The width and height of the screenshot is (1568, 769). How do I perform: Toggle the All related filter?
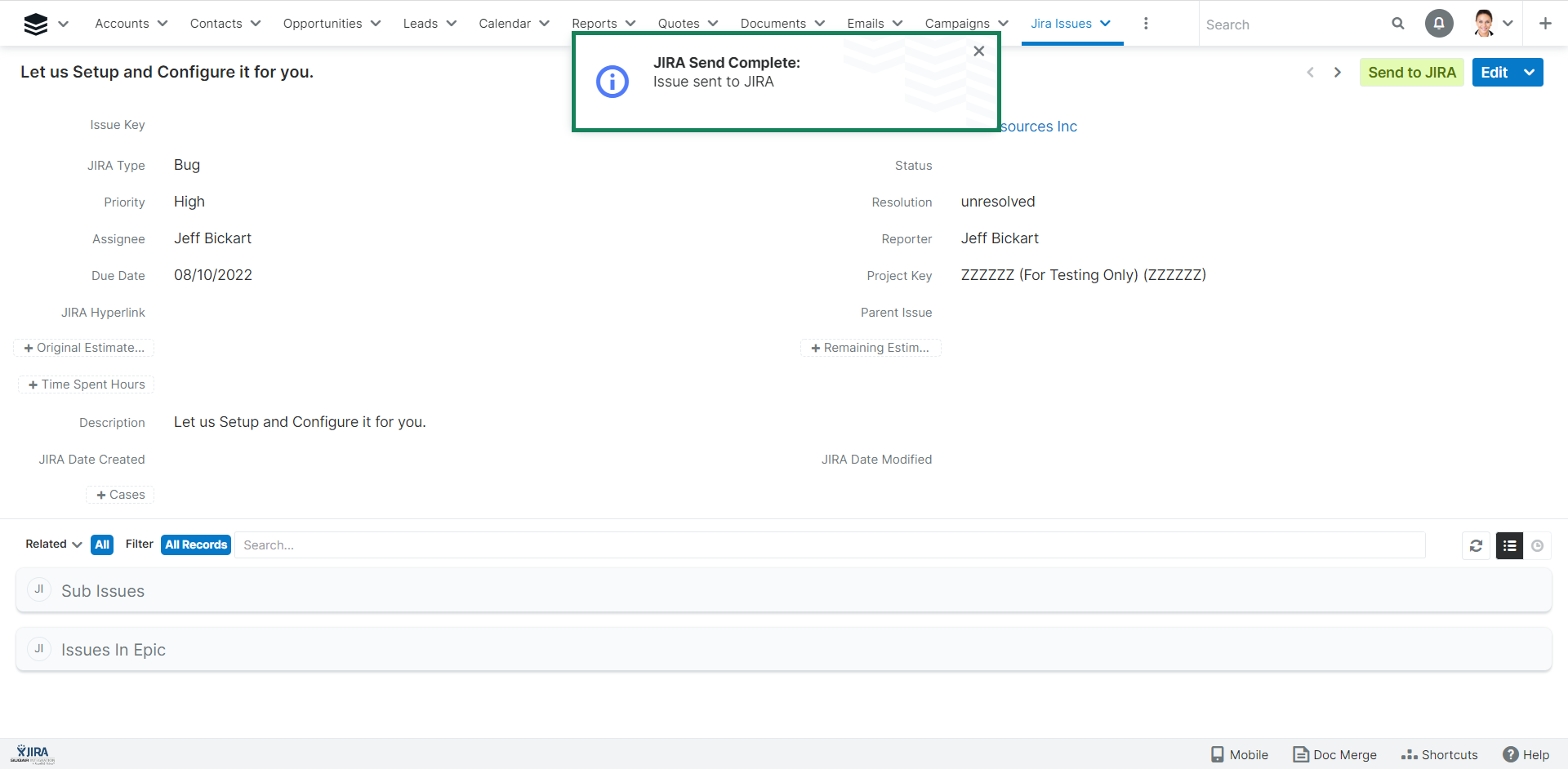[x=102, y=545]
